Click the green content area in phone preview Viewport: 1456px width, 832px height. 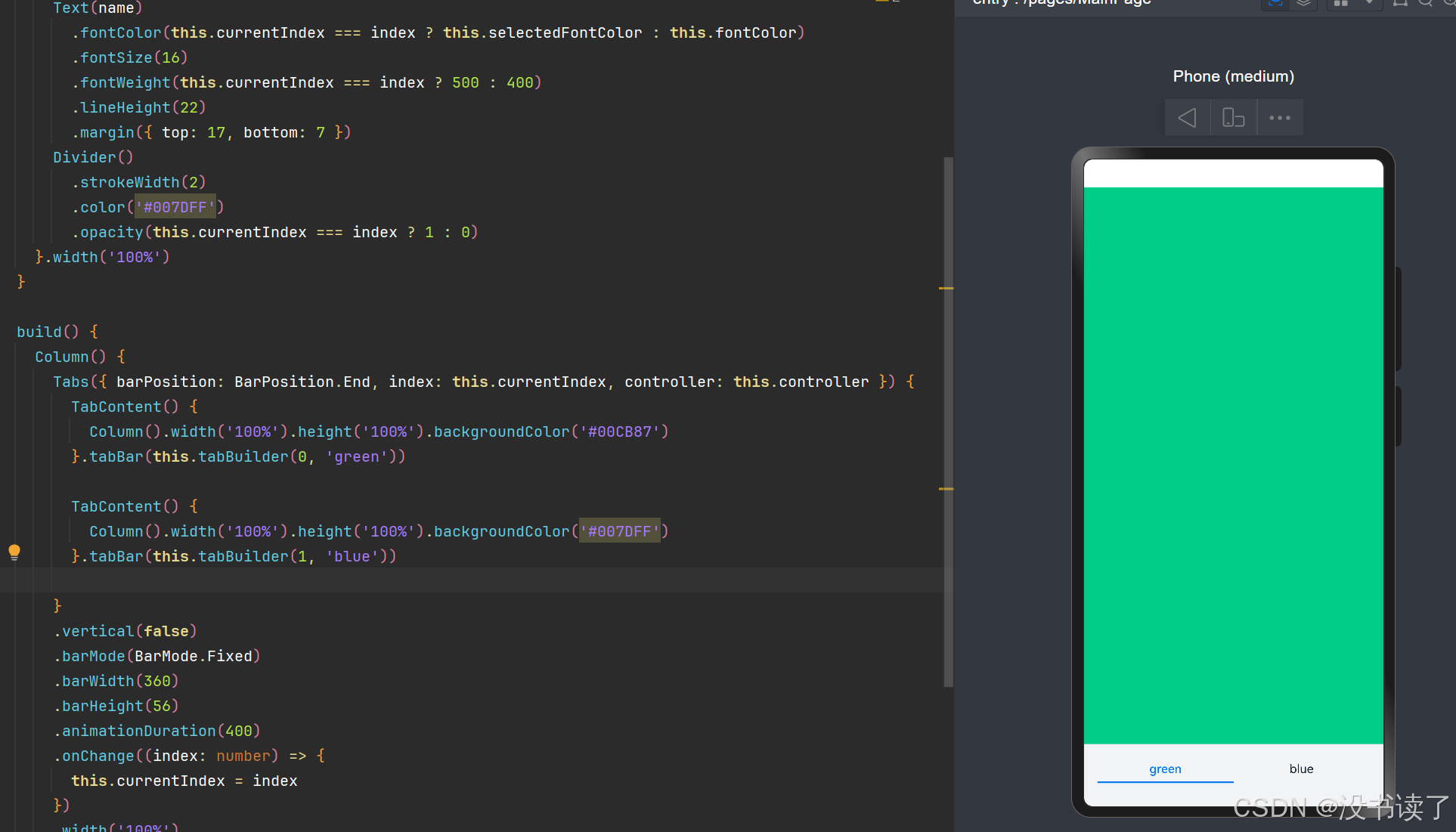pyautogui.click(x=1233, y=465)
